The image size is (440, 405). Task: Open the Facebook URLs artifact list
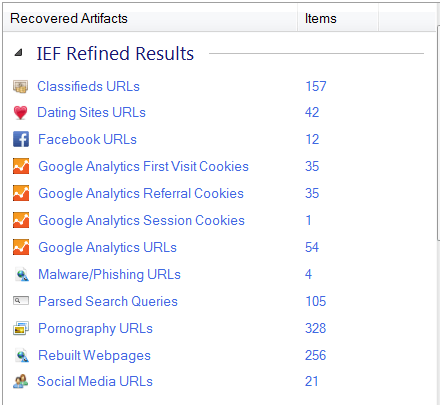click(87, 139)
